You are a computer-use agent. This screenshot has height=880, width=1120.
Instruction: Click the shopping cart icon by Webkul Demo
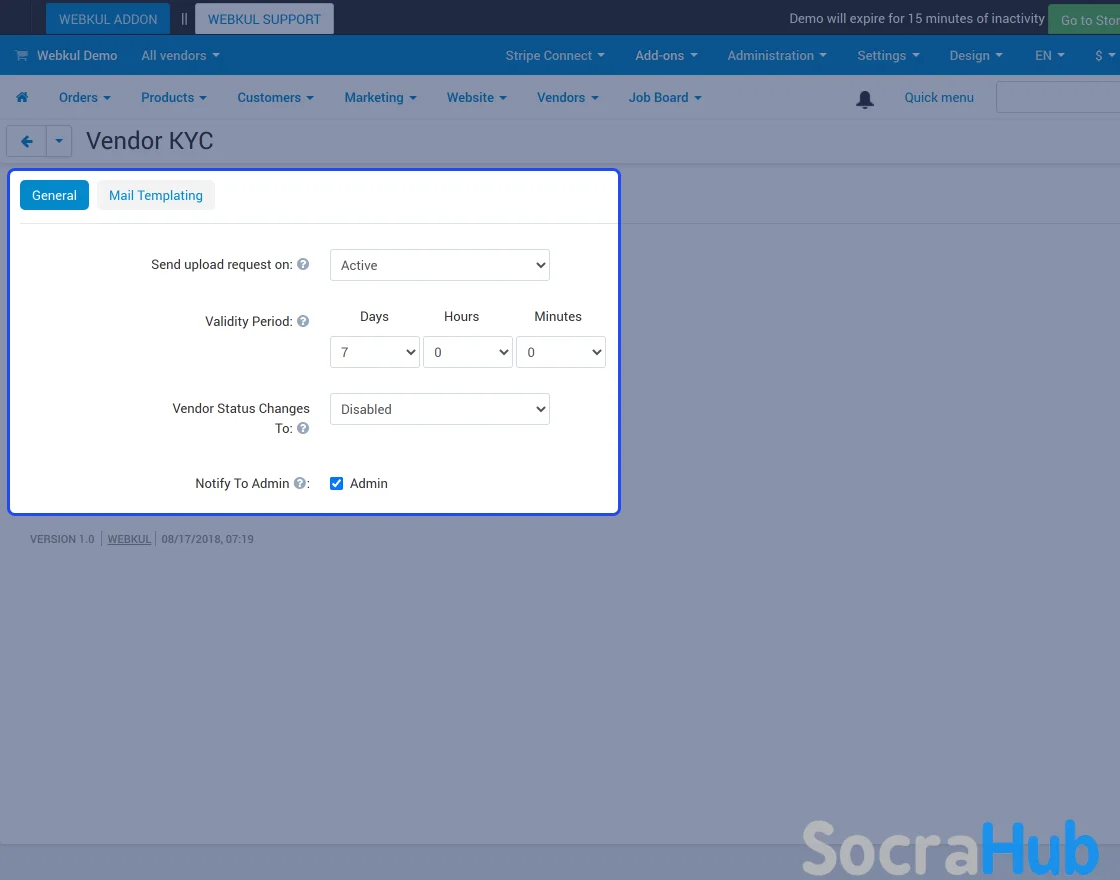[22, 56]
